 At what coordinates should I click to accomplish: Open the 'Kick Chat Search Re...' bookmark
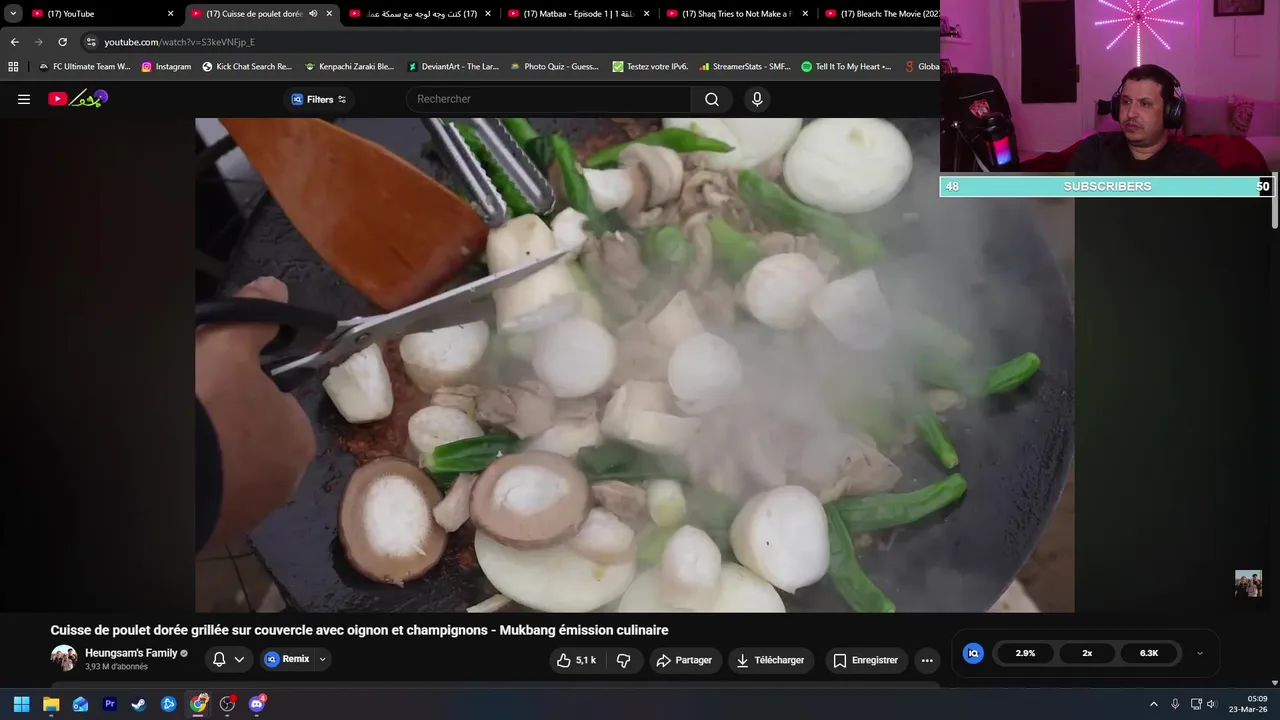247,67
